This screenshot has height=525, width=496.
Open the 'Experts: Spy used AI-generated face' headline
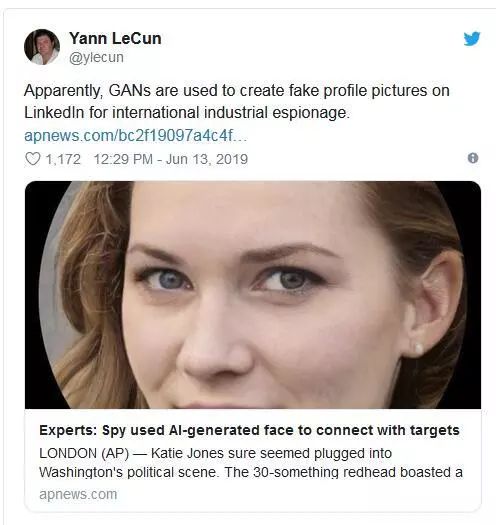(x=249, y=431)
